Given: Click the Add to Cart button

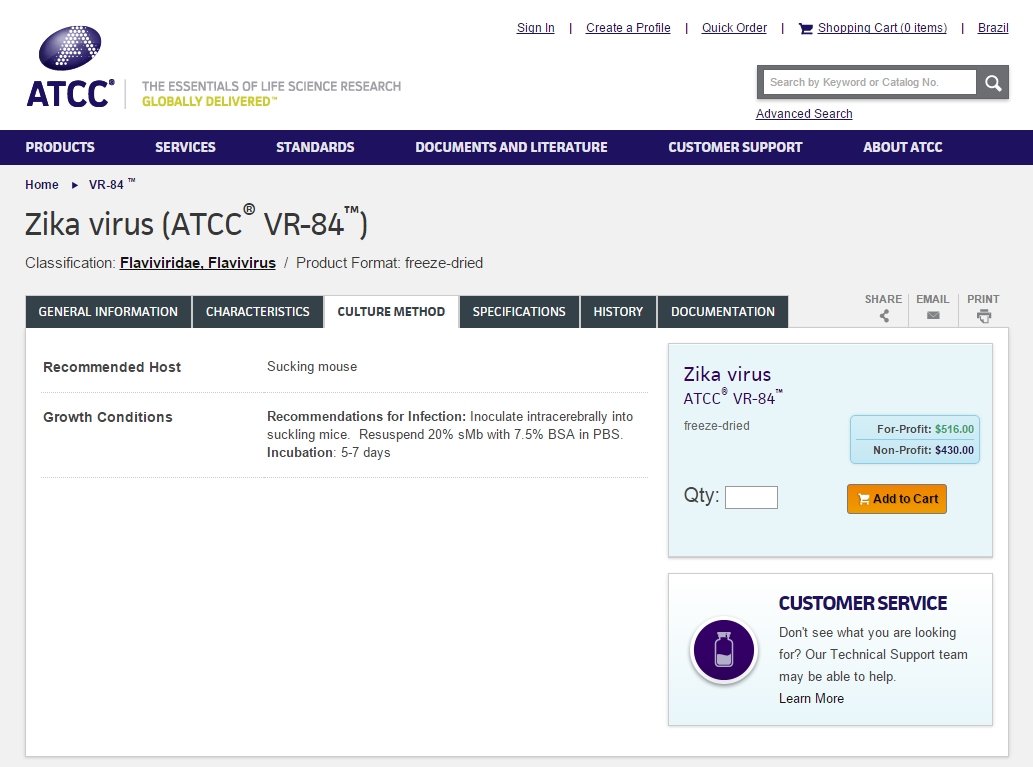Looking at the screenshot, I should (897, 499).
